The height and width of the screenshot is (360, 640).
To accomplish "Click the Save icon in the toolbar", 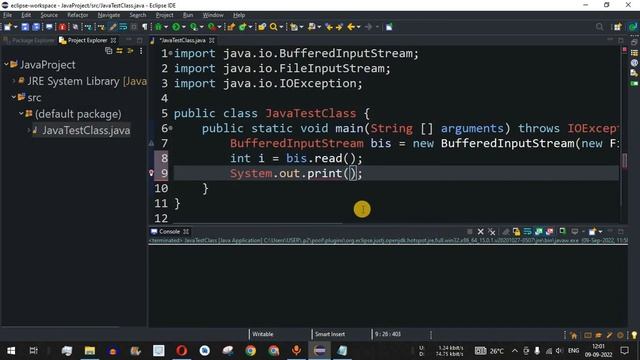I will [x=25, y=27].
